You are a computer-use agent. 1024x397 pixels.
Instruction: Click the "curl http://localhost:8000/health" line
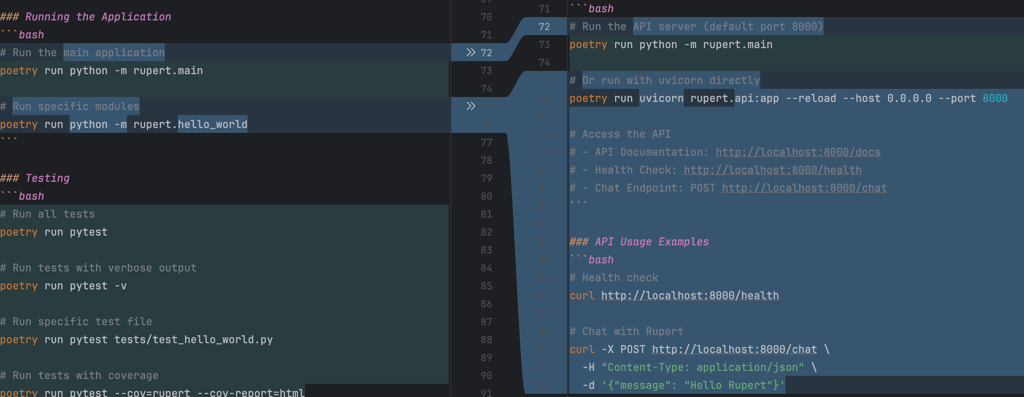pos(674,296)
